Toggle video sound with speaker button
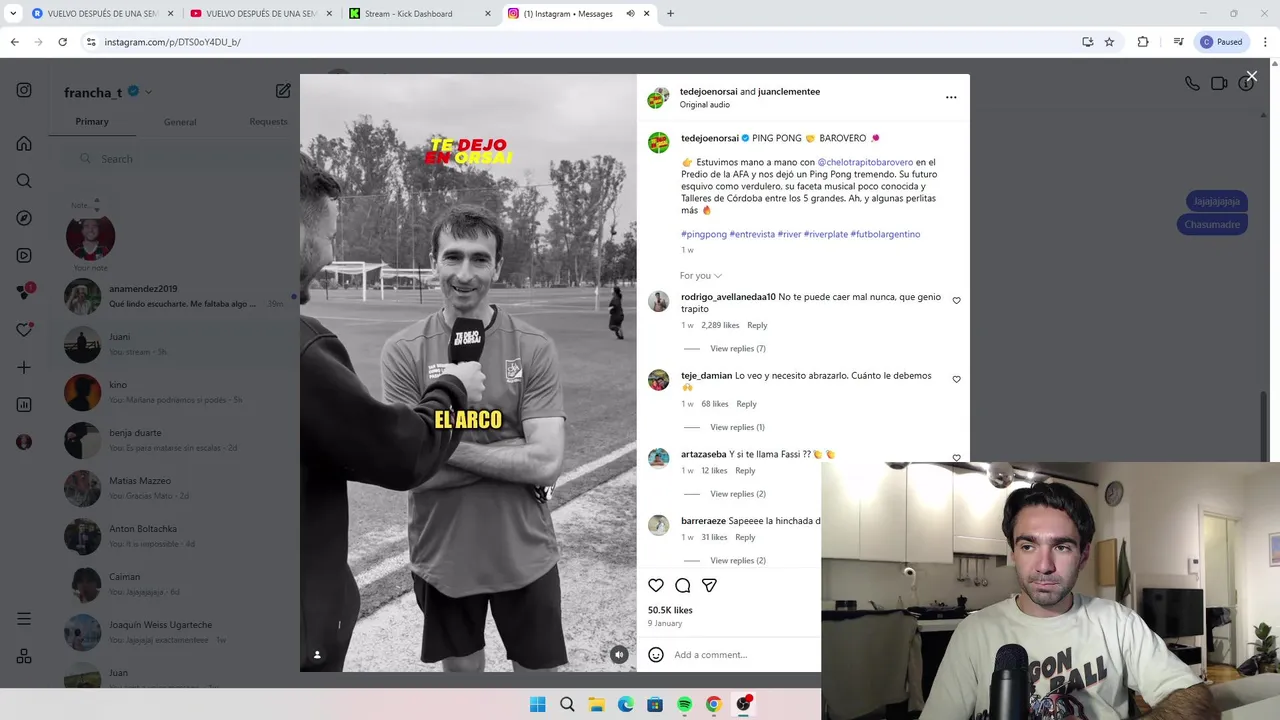The height and width of the screenshot is (720, 1280). point(619,655)
